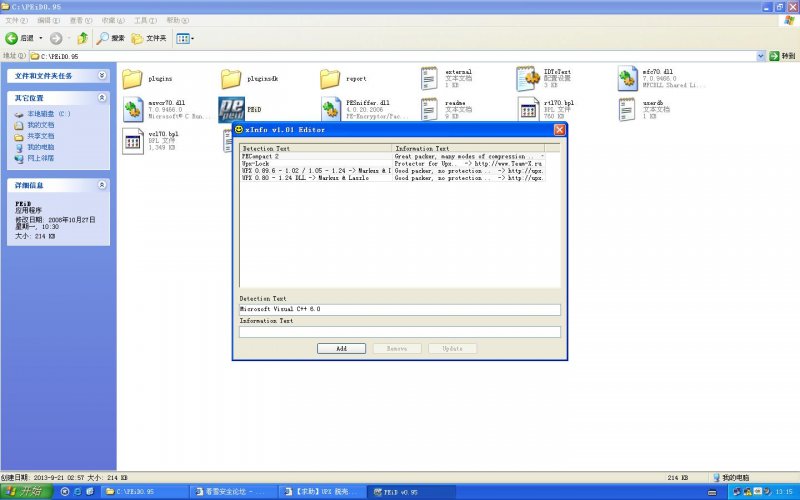Open the 编辑(E) menu
This screenshot has height=500, width=800.
pos(48,20)
